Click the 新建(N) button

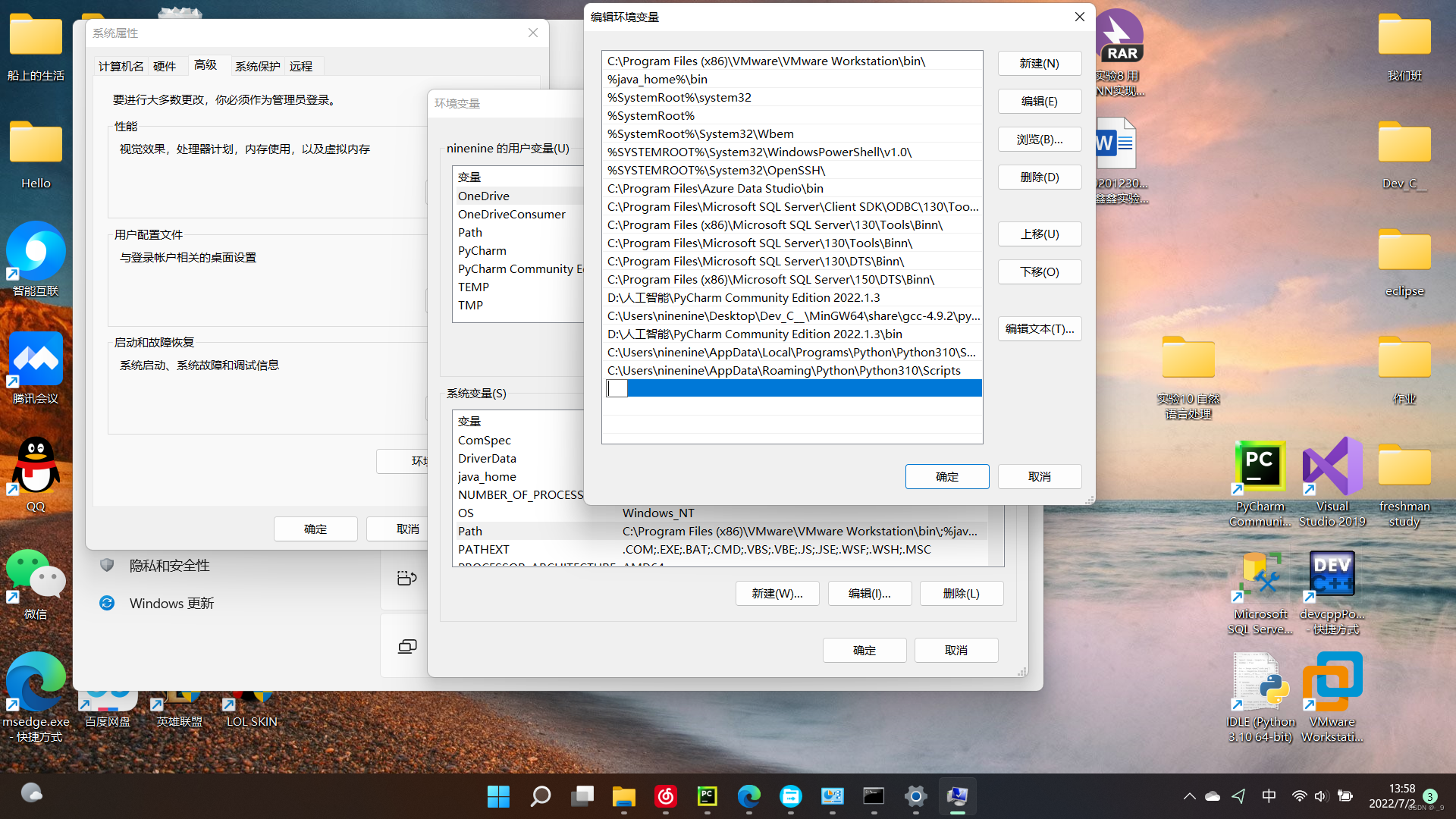tap(1039, 64)
